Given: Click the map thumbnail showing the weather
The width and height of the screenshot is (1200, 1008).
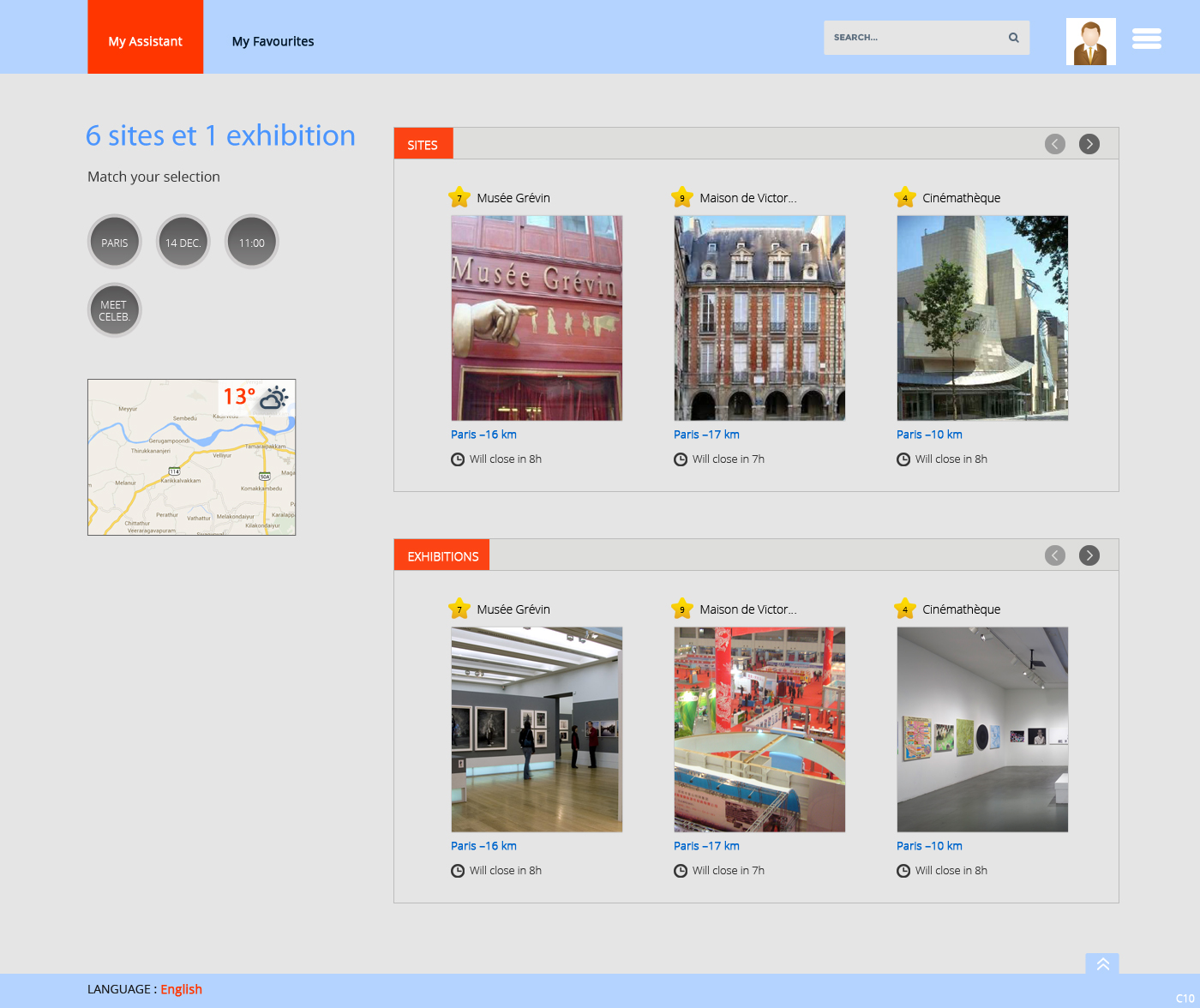Looking at the screenshot, I should [191, 457].
